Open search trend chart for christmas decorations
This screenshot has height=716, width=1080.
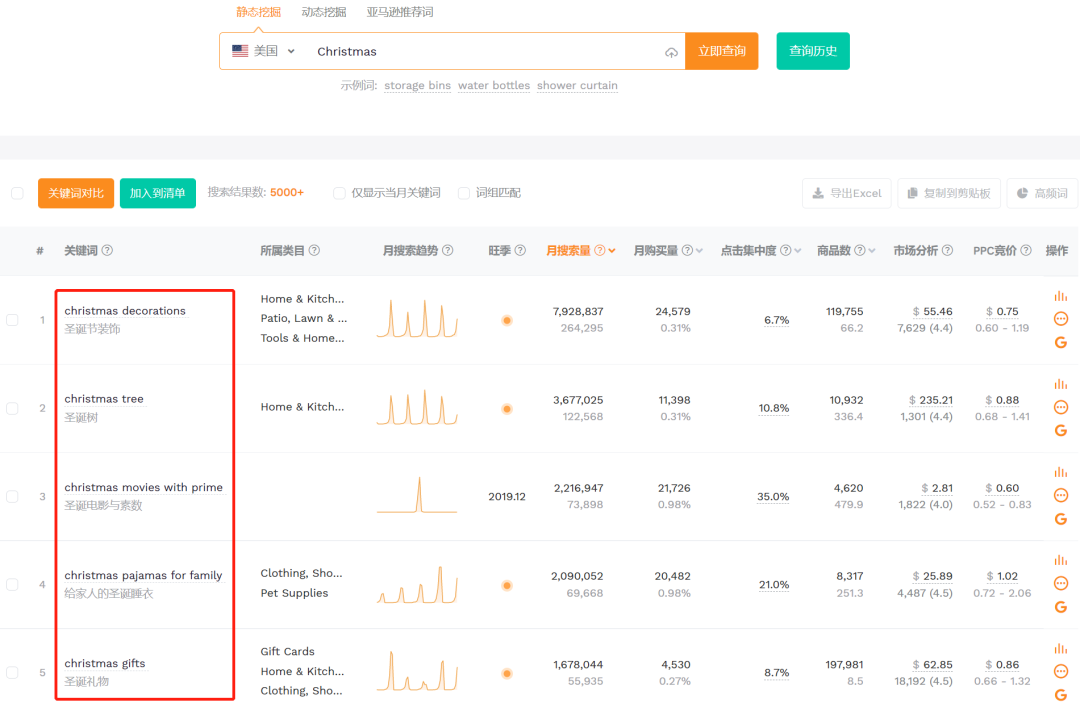coord(417,319)
